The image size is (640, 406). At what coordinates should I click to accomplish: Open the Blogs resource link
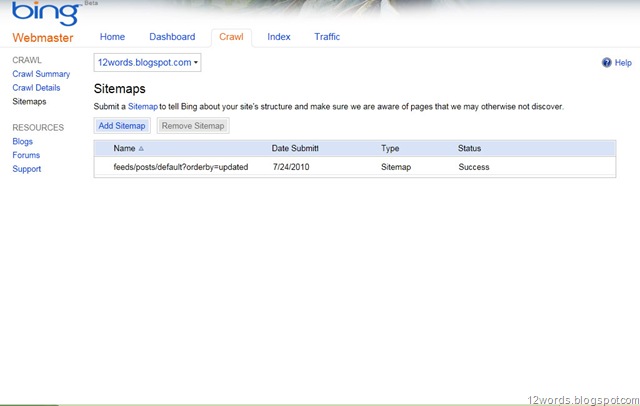(22, 142)
